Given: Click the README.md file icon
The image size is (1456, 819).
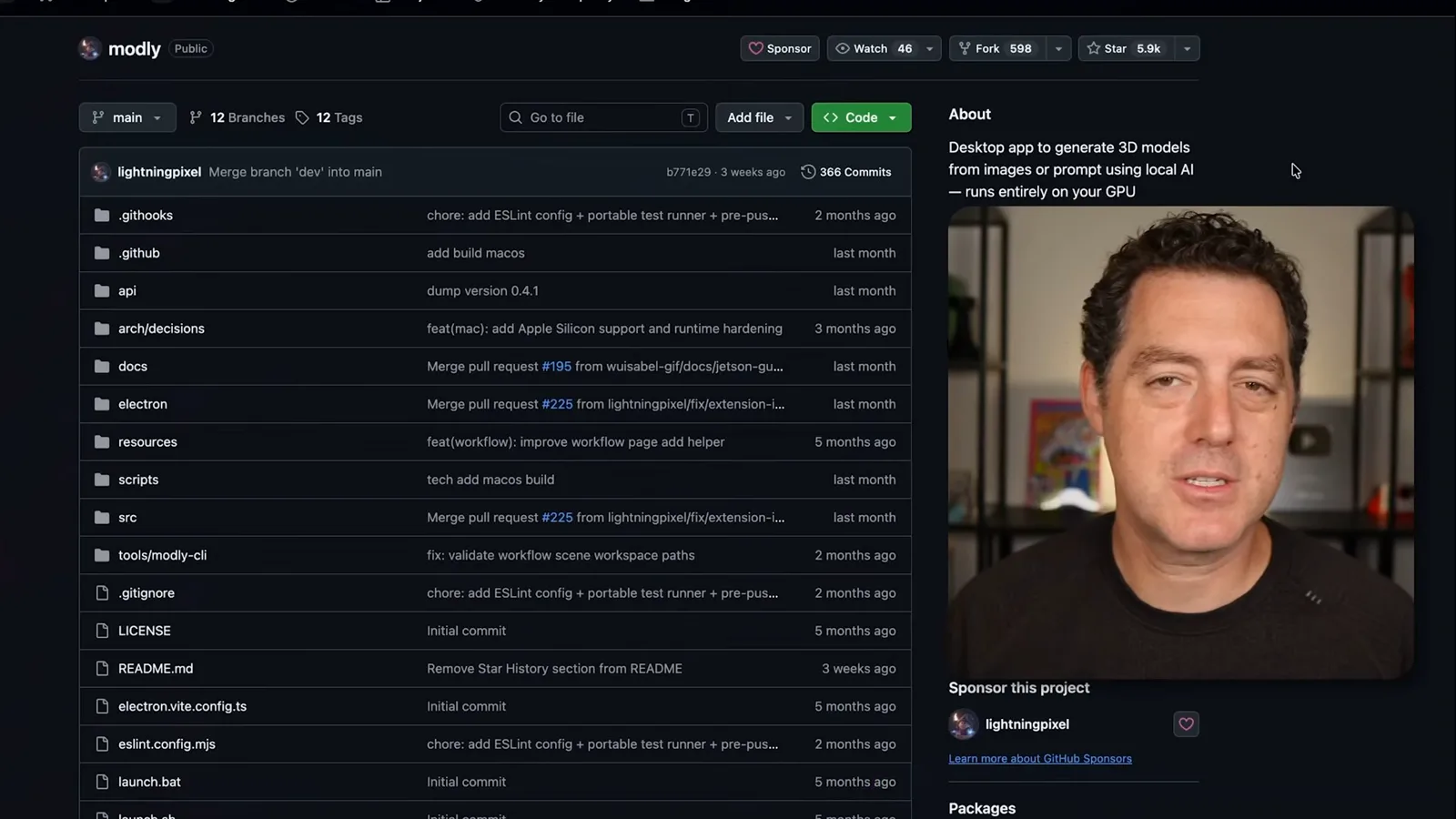Looking at the screenshot, I should (102, 669).
